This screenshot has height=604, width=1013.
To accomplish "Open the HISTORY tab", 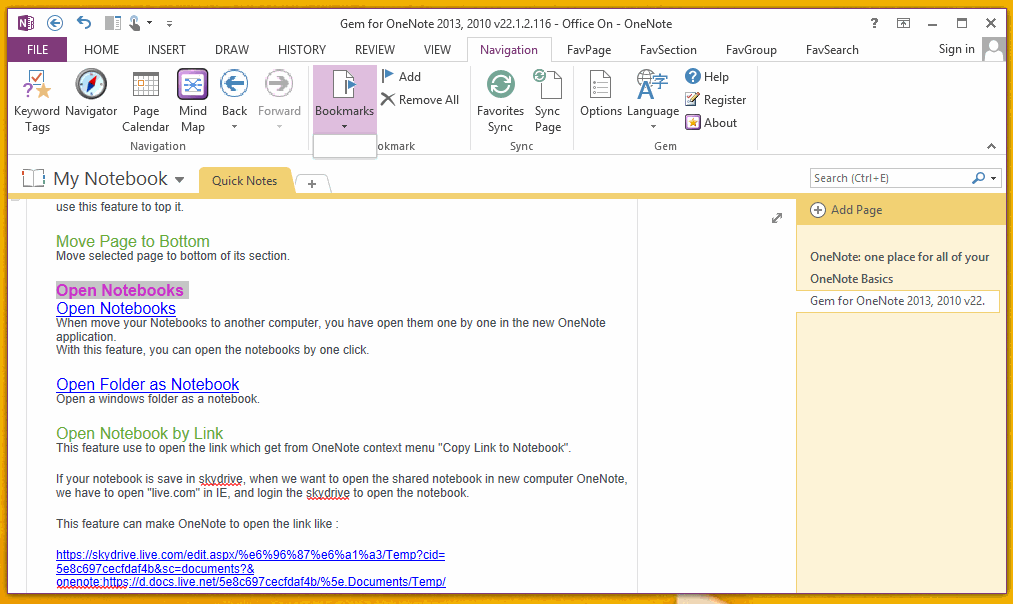I will click(302, 50).
